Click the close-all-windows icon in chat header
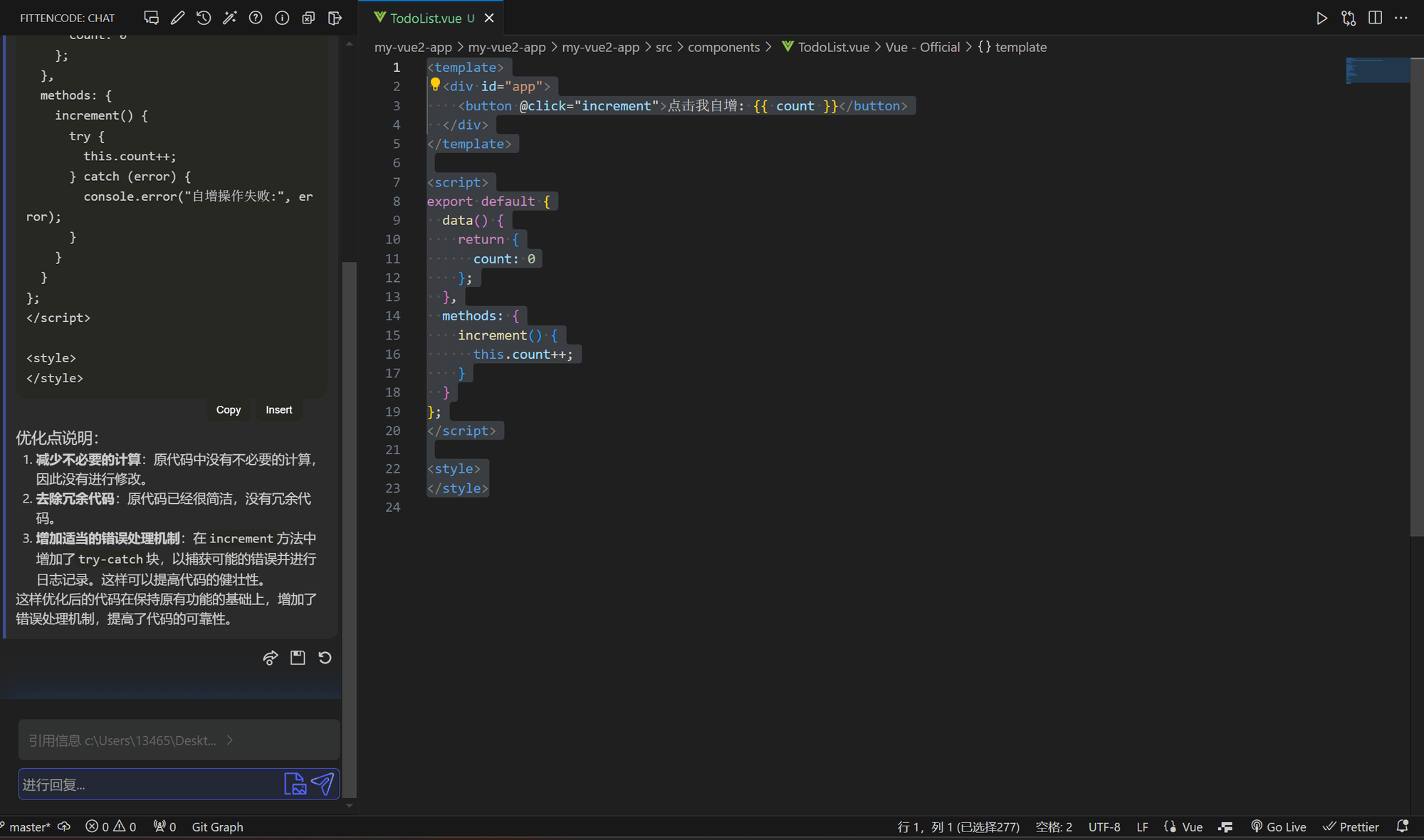The width and height of the screenshot is (1424, 840). (308, 18)
